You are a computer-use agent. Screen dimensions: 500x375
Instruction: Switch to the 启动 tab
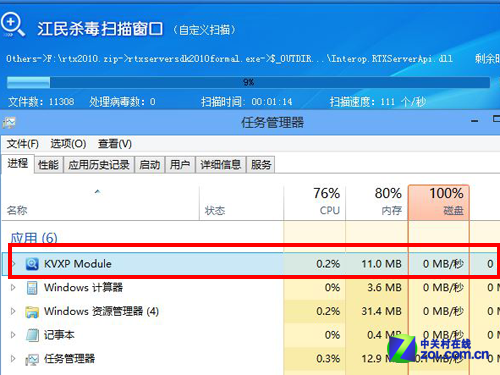tap(150, 165)
